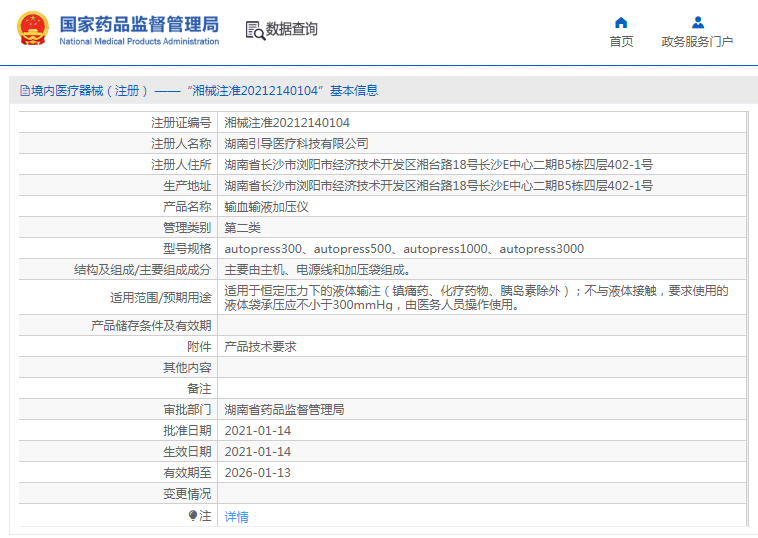Click the approval date 2021-01-14 value
Viewport: 758px width, 538px height.
[x=258, y=431]
